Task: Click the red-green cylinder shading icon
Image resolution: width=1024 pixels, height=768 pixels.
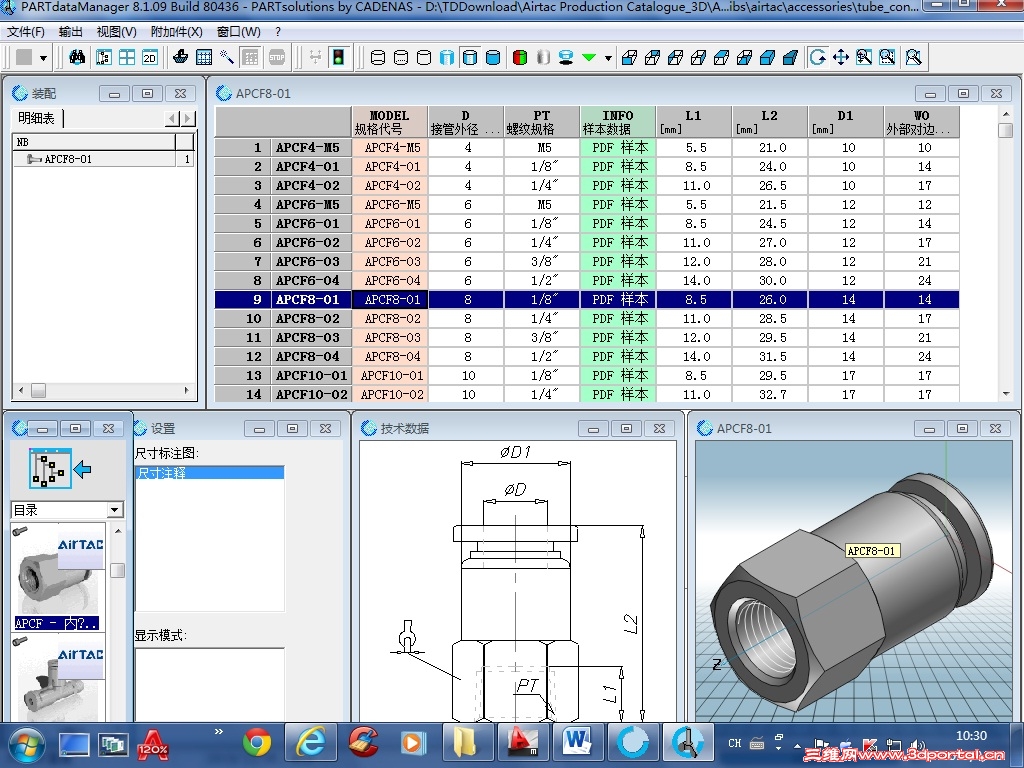Action: click(x=520, y=57)
